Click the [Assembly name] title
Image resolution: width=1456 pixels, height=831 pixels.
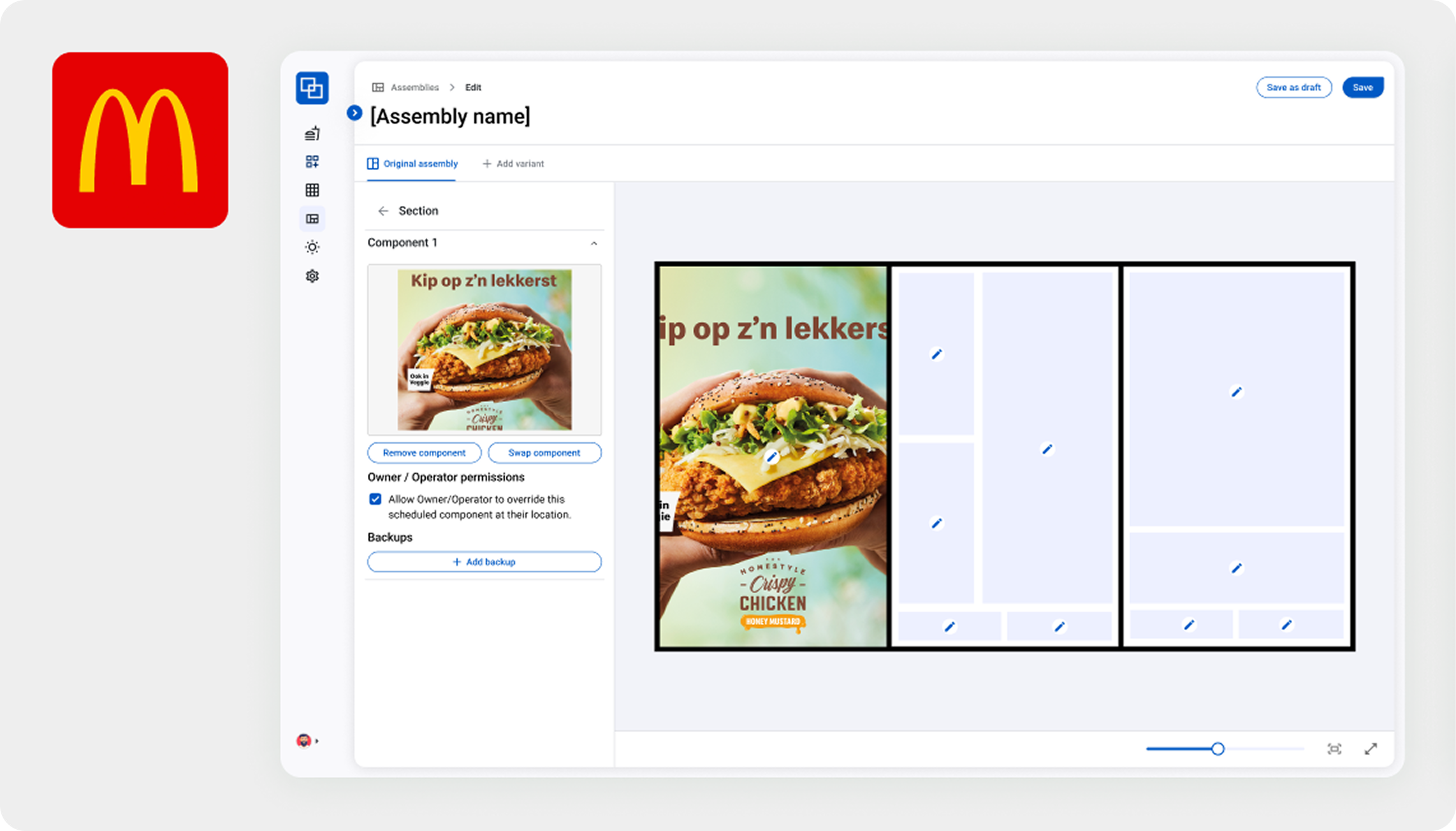click(450, 117)
